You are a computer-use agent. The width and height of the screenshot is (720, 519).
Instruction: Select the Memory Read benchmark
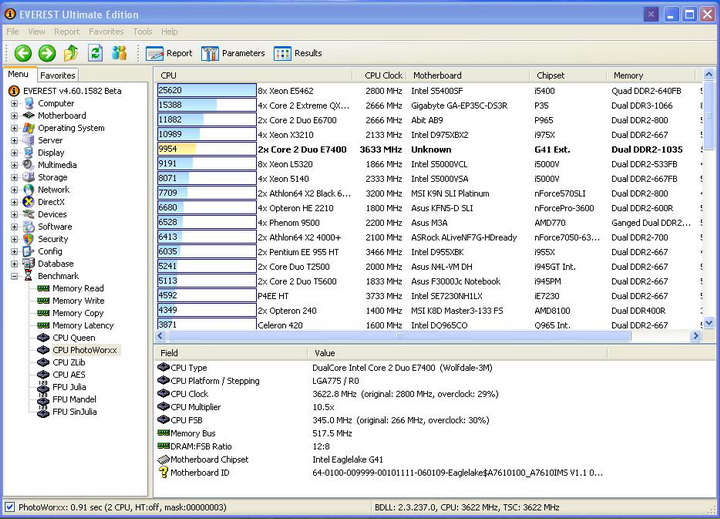click(78, 288)
